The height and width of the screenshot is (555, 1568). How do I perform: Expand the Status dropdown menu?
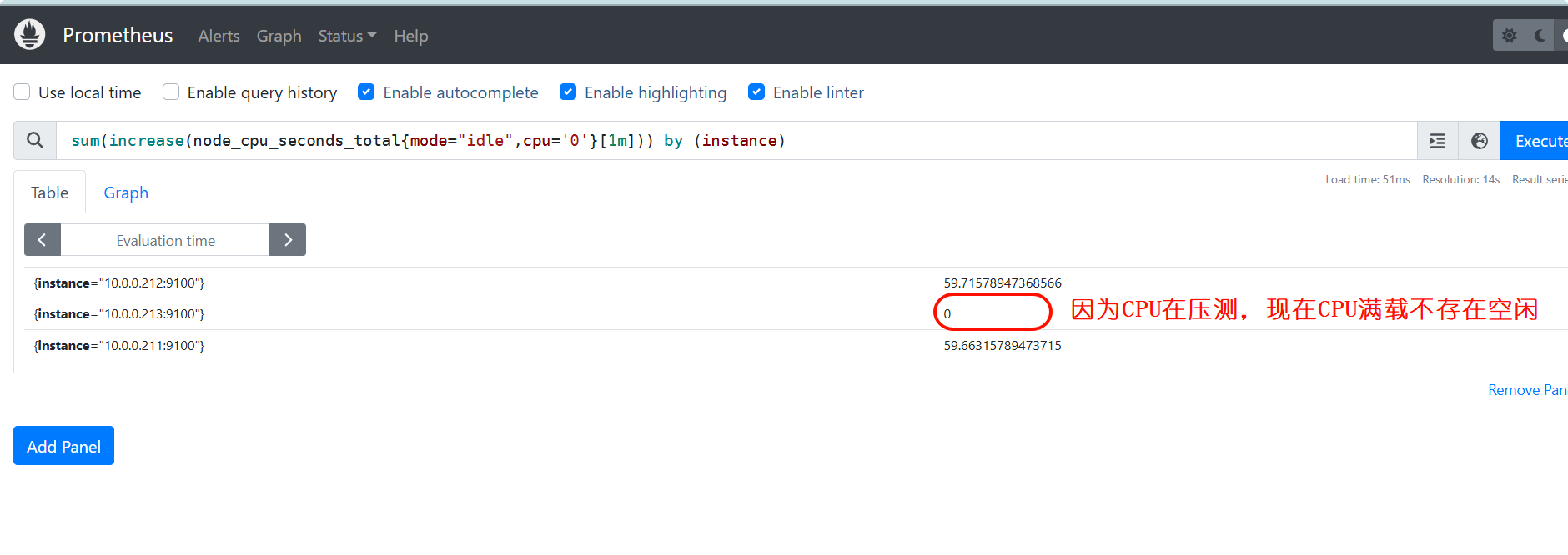(347, 36)
